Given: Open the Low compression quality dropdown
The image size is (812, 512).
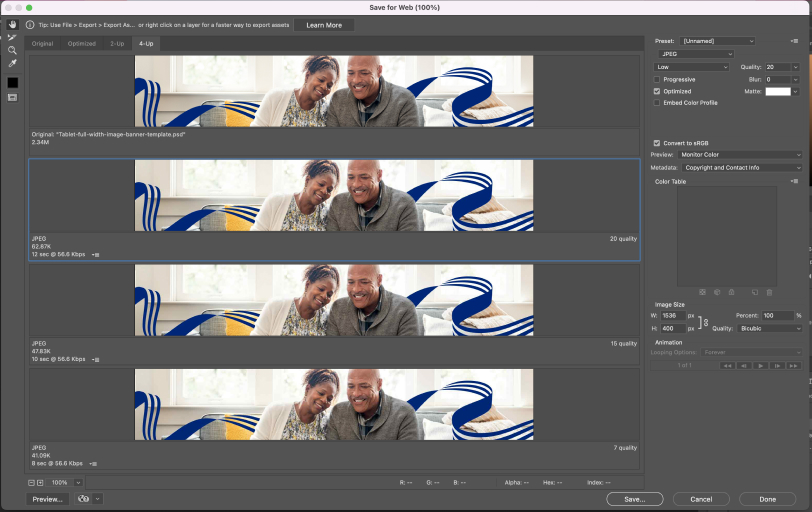Looking at the screenshot, I should coord(691,67).
